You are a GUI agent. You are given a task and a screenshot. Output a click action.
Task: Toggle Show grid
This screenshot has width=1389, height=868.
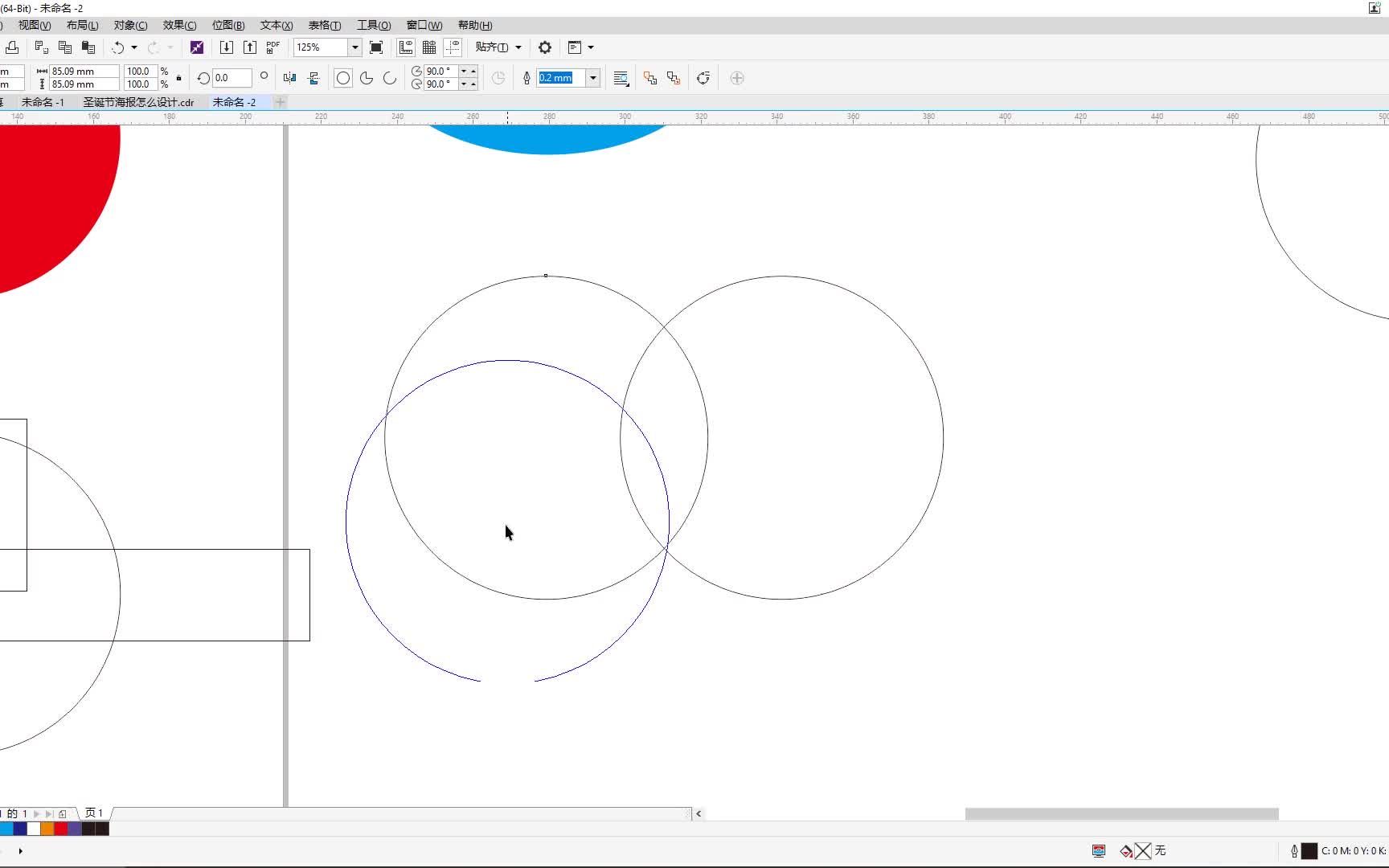pos(429,47)
